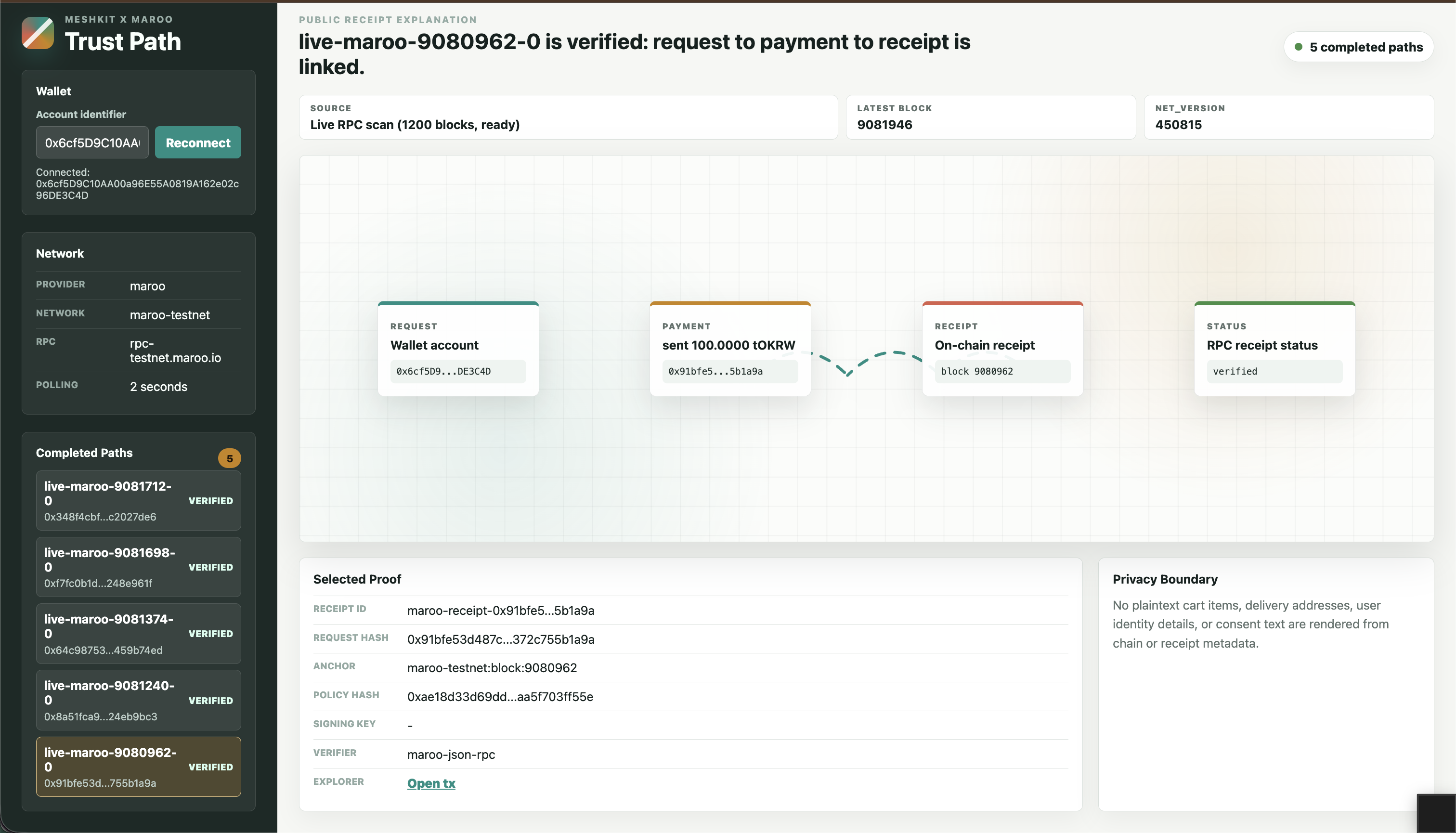This screenshot has height=833, width=1456.
Task: Click policy hash 0xae18d33d69dd...aa5f703ff55e
Action: (x=500, y=697)
